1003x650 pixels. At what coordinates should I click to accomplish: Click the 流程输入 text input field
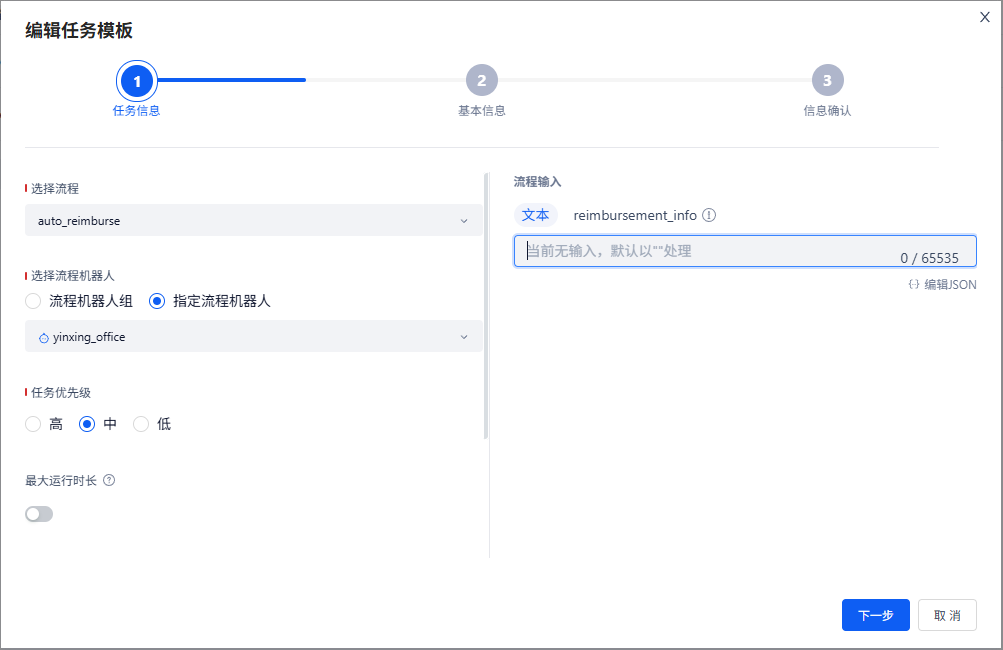[700, 250]
